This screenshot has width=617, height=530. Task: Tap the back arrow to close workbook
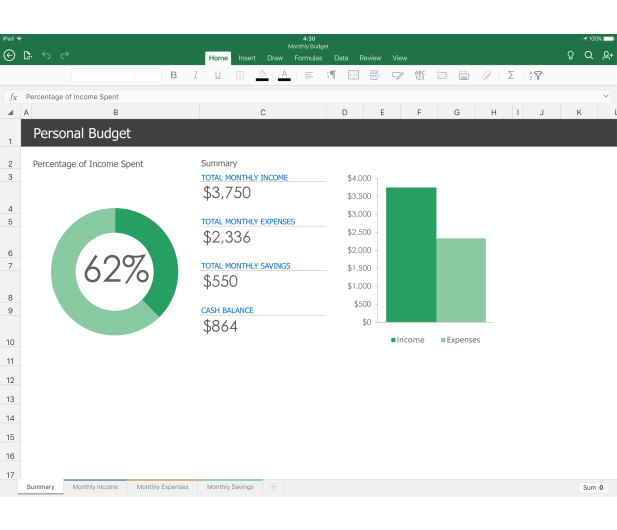[x=9, y=55]
